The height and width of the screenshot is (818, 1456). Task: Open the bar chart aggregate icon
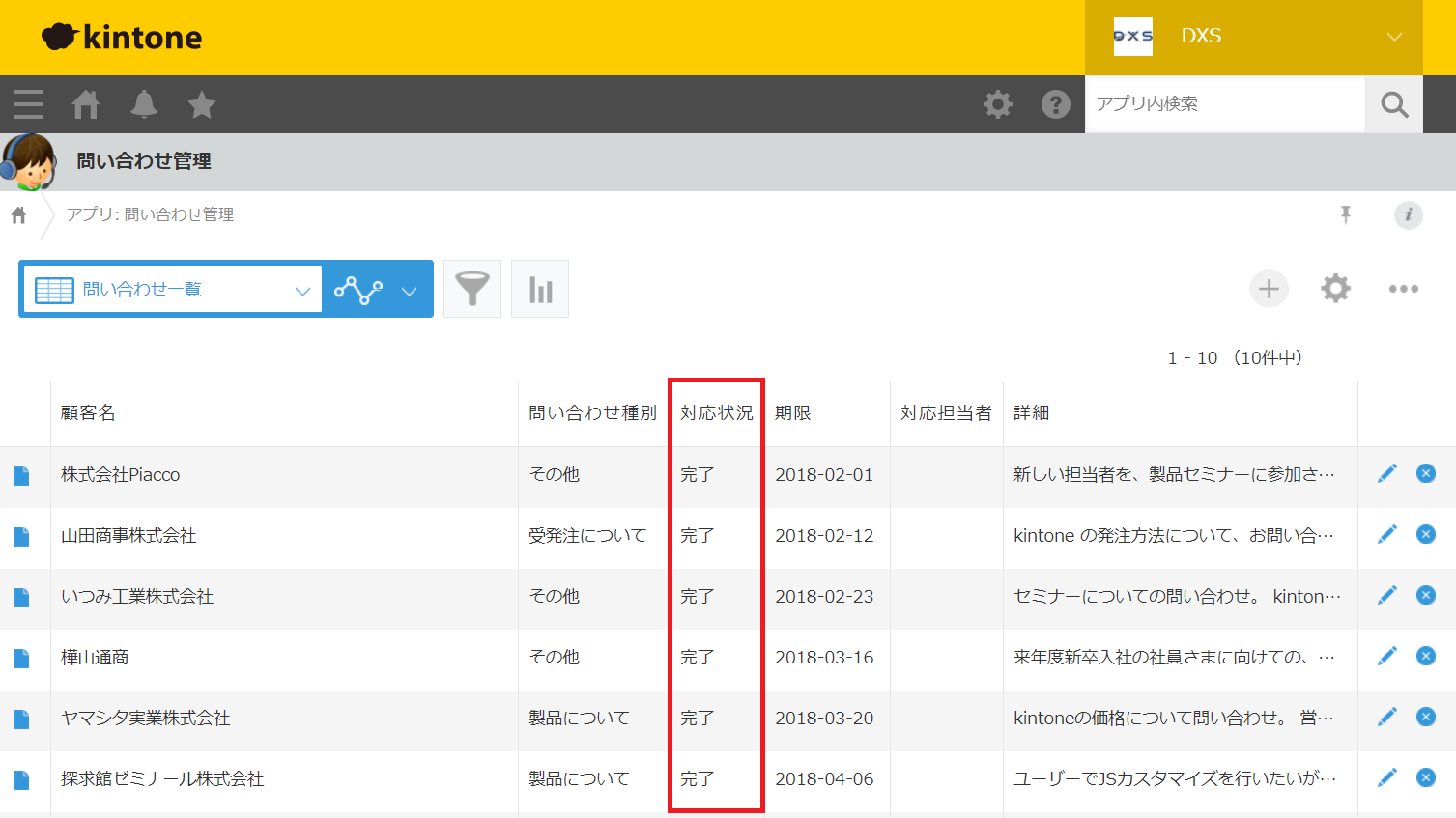(540, 289)
